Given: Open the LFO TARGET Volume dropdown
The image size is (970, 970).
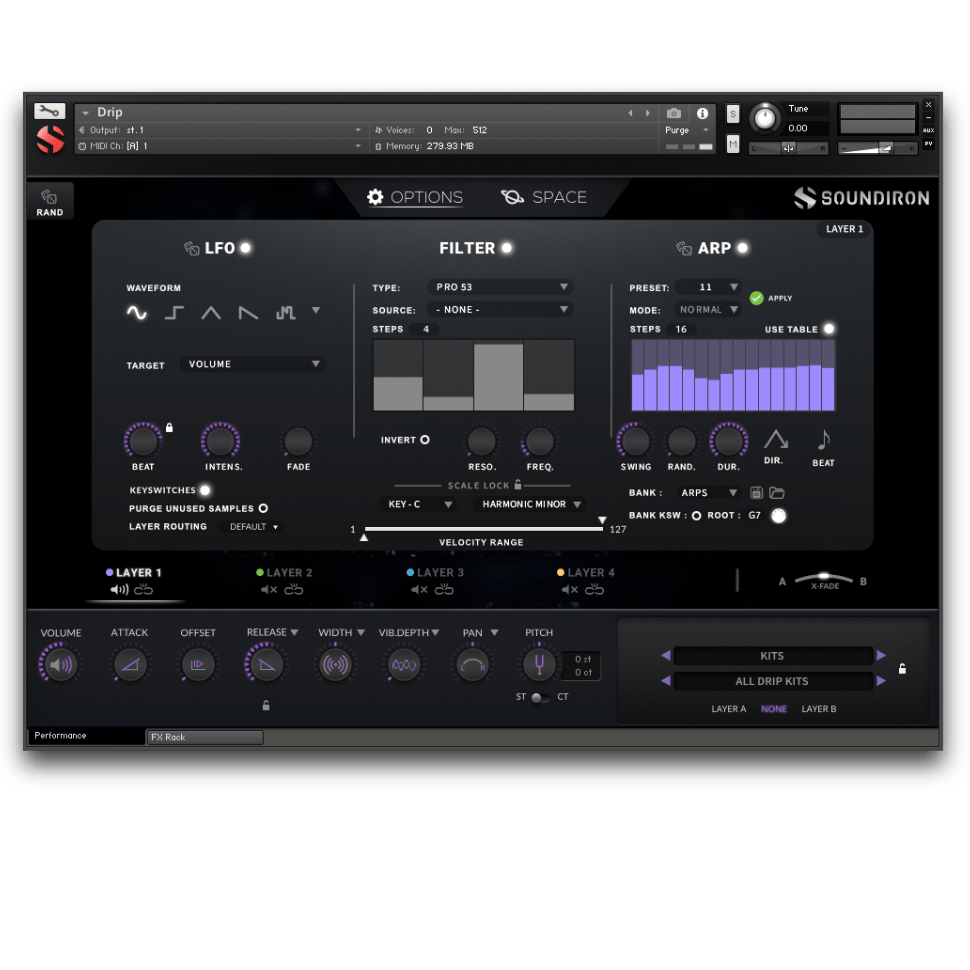Looking at the screenshot, I should pos(252,364).
